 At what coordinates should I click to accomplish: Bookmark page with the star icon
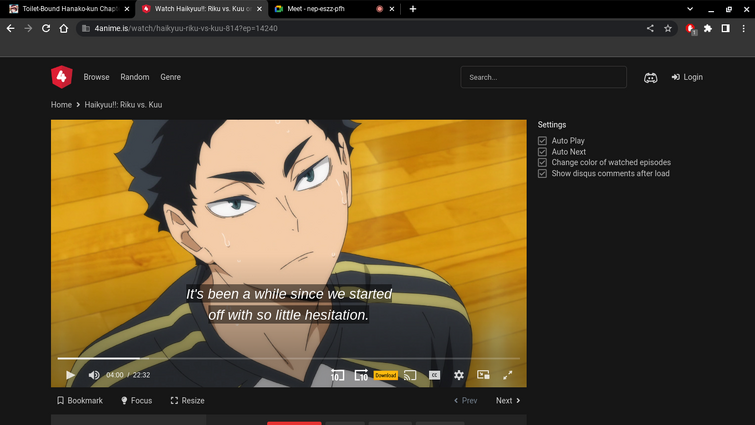click(668, 28)
